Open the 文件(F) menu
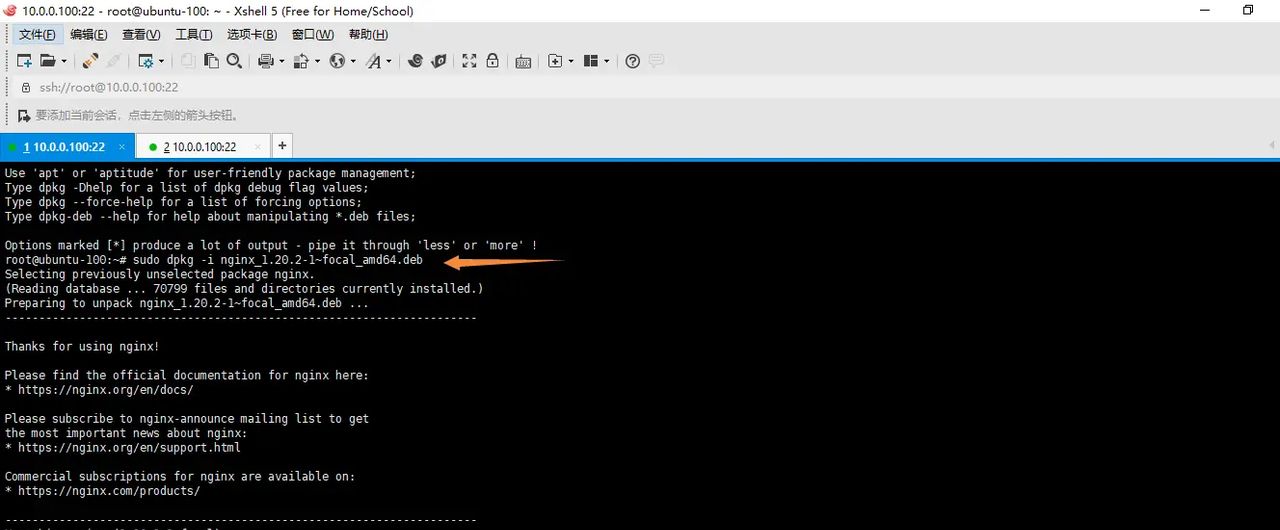 (37, 35)
